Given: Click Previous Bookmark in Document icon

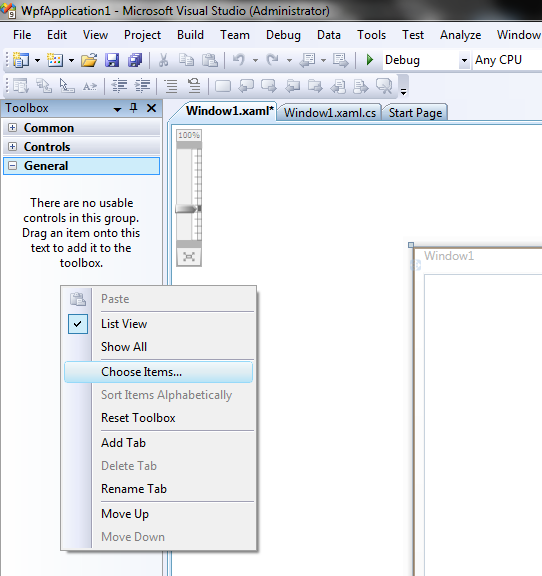Looking at the screenshot, I should pyautogui.click(x=338, y=86).
